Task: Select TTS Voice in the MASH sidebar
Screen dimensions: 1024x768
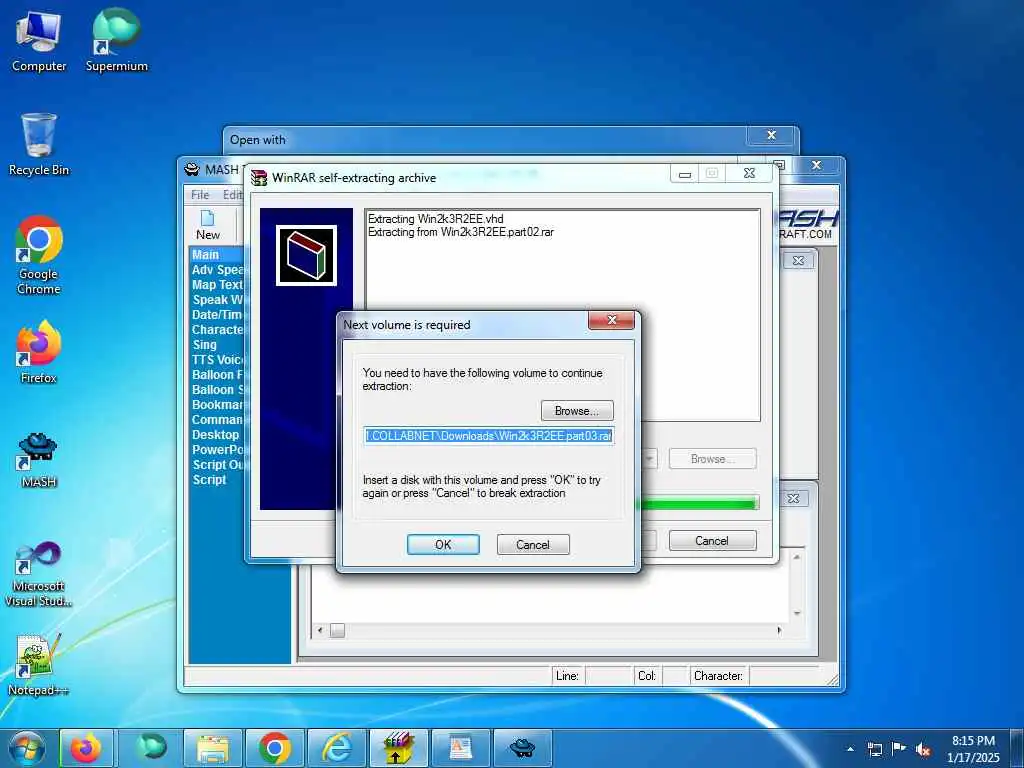Action: tap(217, 360)
